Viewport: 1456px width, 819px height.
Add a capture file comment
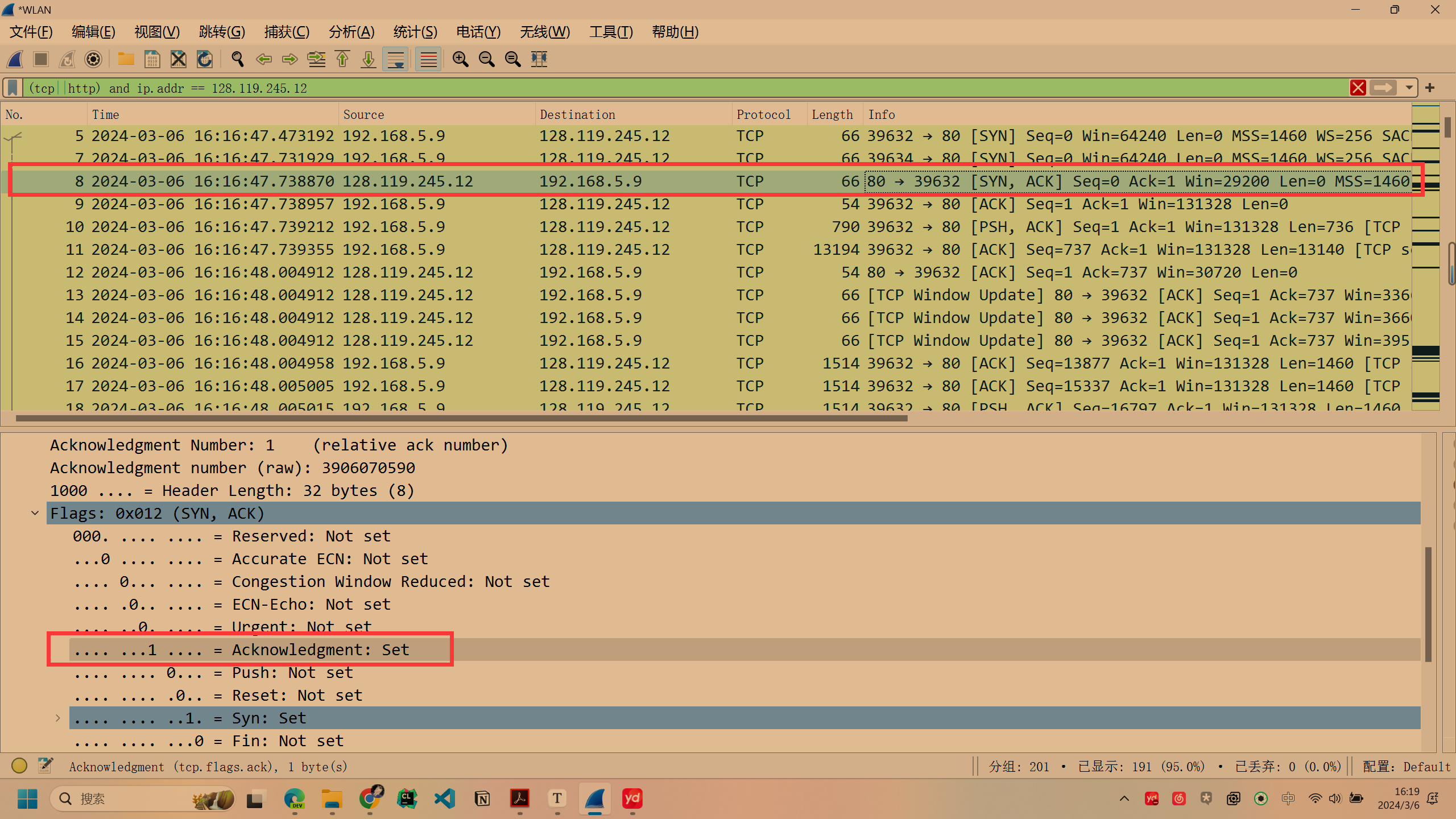(45, 766)
